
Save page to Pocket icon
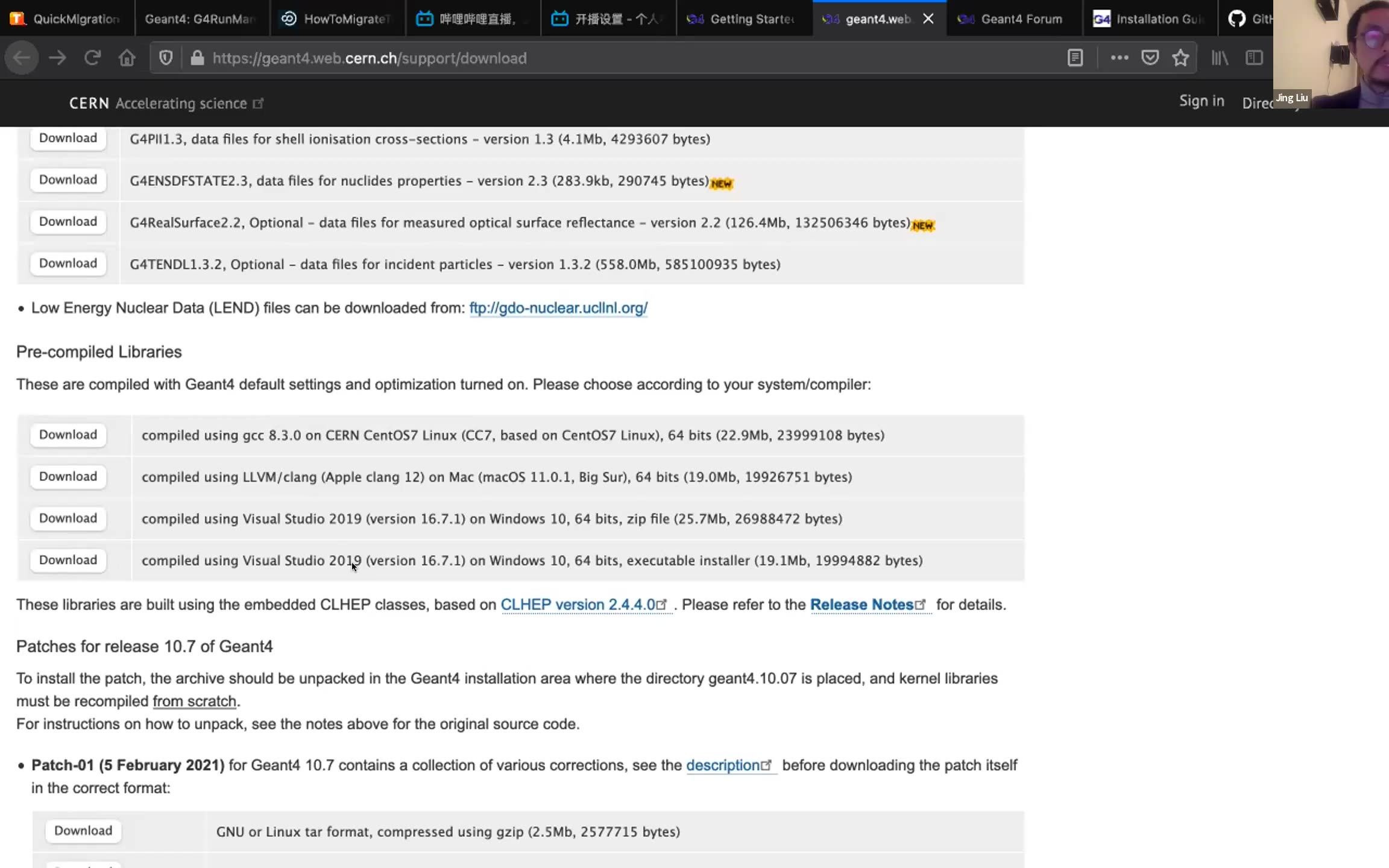(x=1150, y=58)
